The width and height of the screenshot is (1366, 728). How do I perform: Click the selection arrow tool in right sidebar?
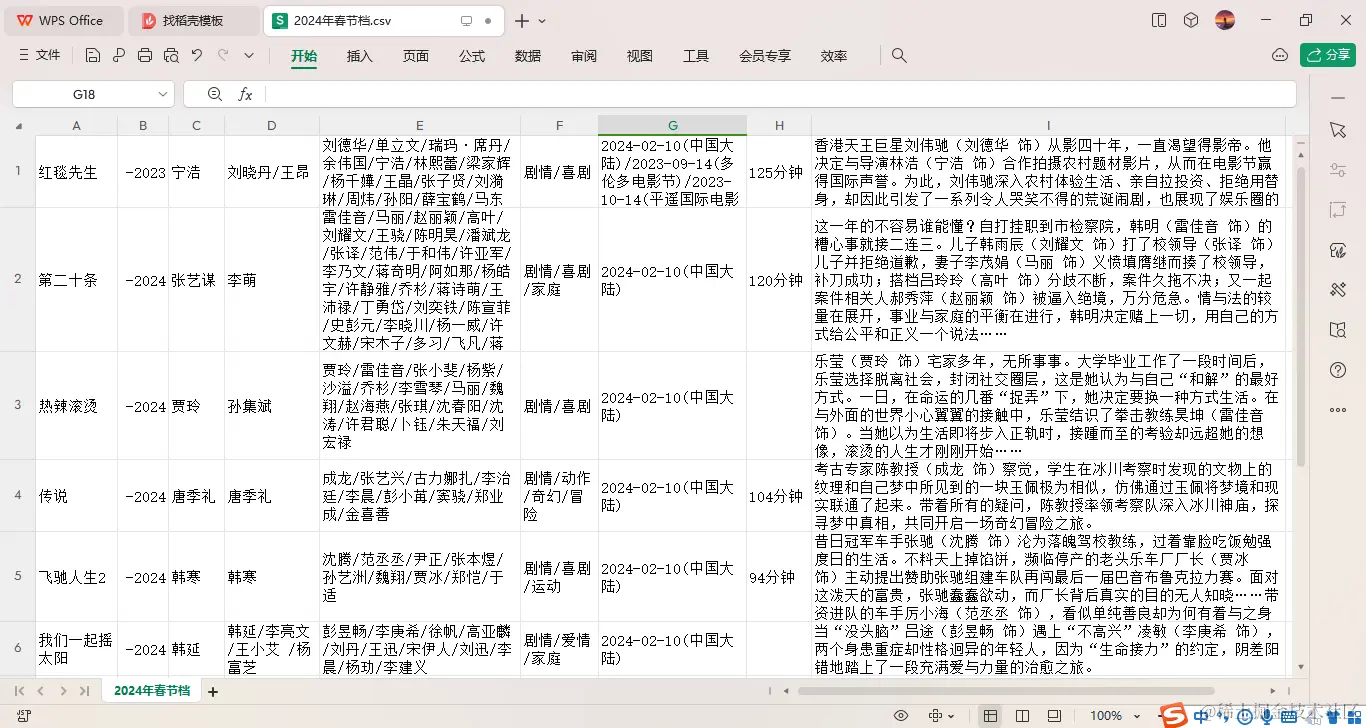click(x=1338, y=130)
